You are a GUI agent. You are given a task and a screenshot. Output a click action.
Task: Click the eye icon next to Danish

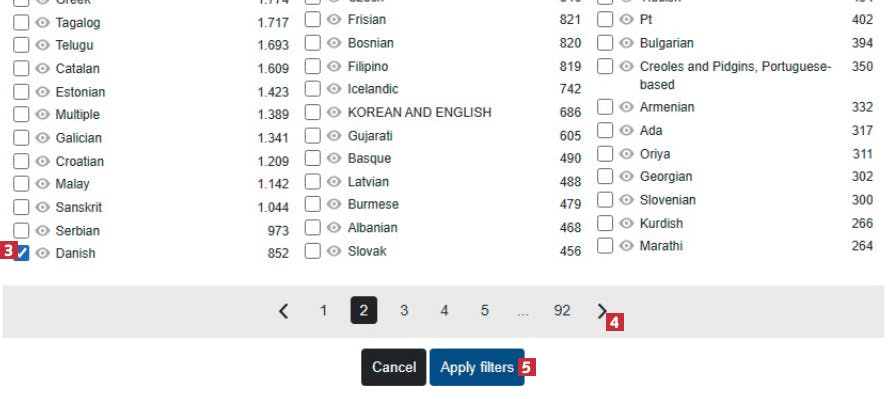42,253
